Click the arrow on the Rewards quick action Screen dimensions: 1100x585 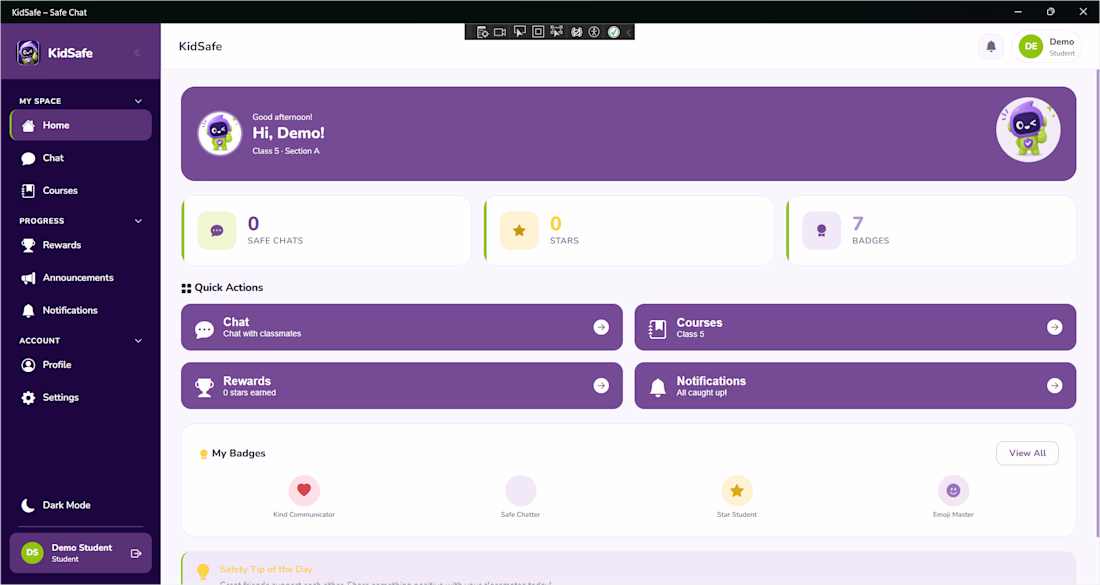pos(601,385)
